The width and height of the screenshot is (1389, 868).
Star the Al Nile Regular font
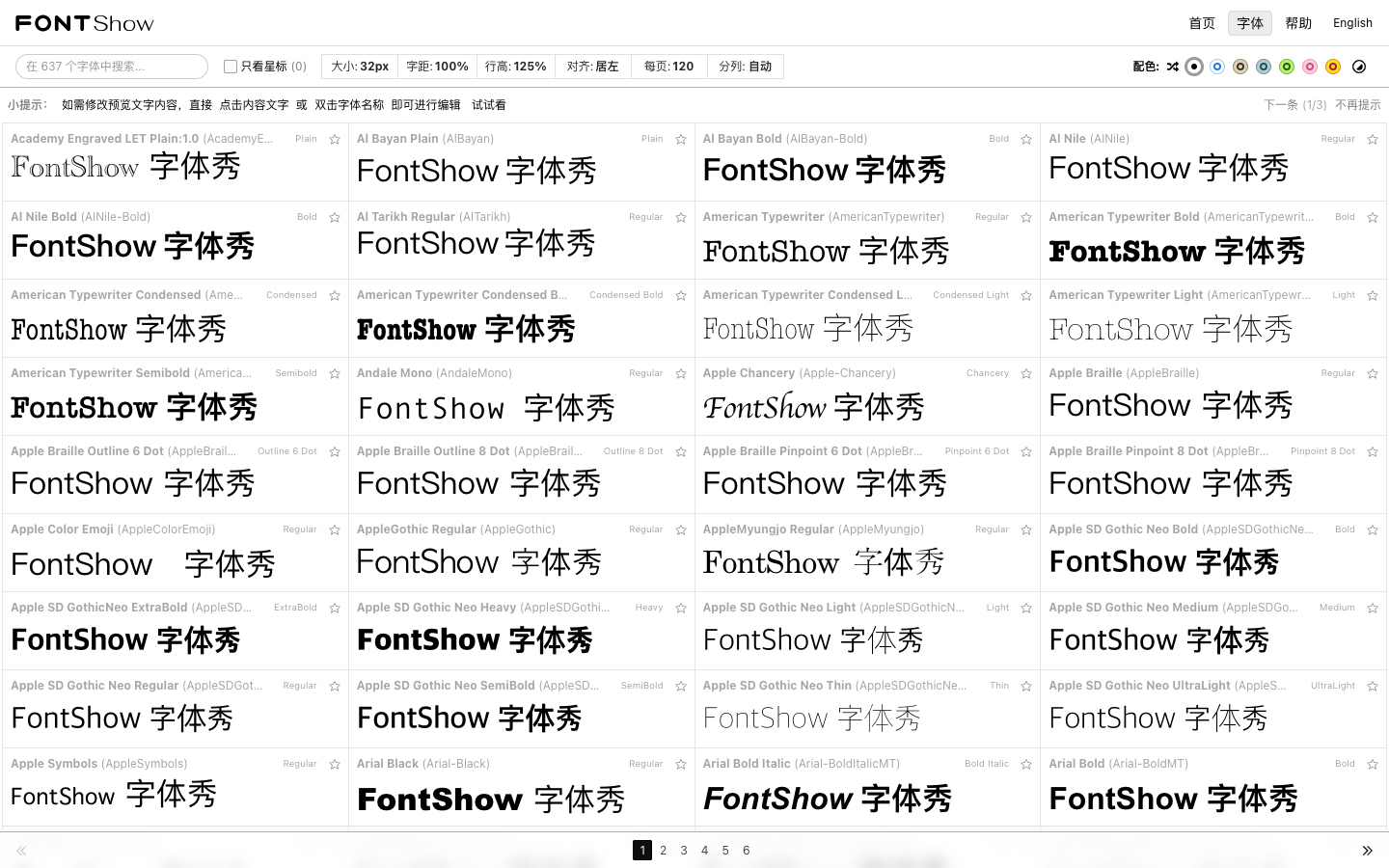coord(1373,139)
